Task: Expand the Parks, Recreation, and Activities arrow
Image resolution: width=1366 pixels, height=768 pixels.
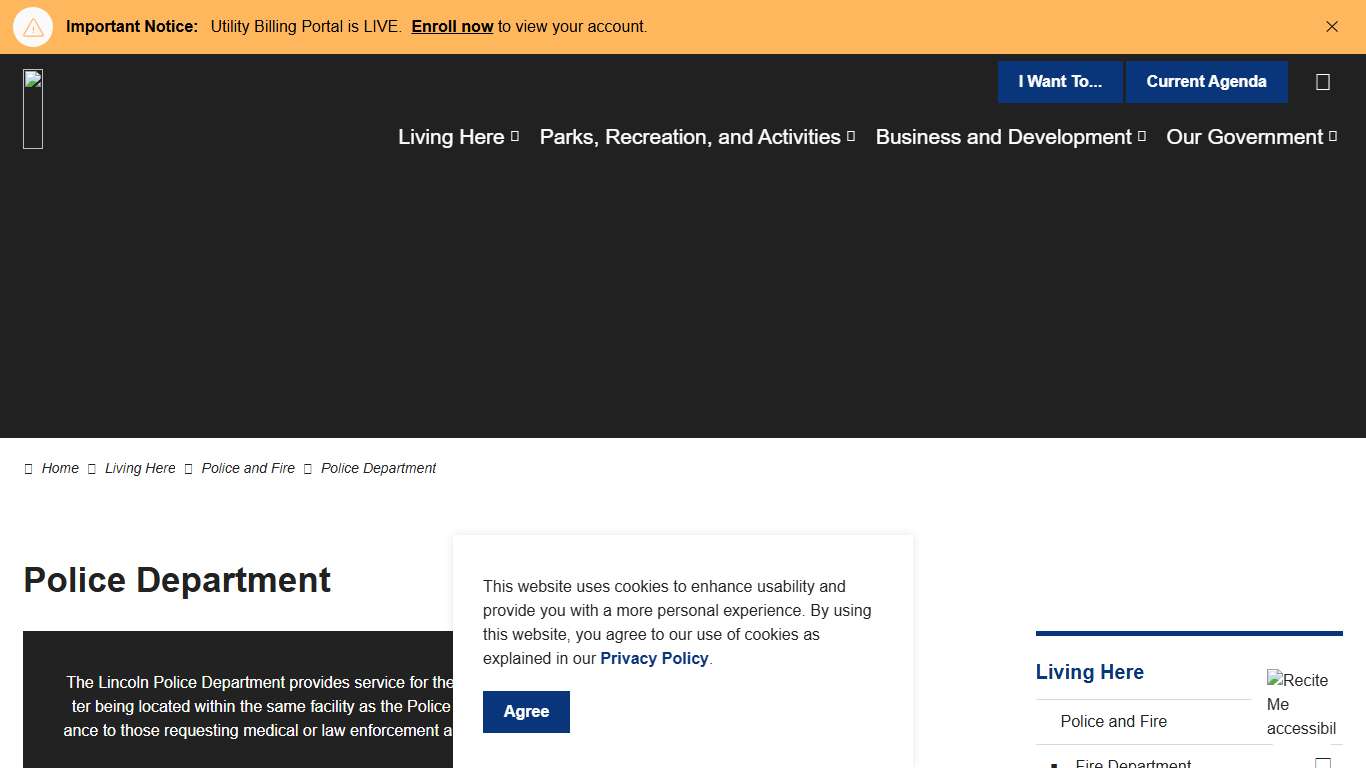Action: coord(851,137)
